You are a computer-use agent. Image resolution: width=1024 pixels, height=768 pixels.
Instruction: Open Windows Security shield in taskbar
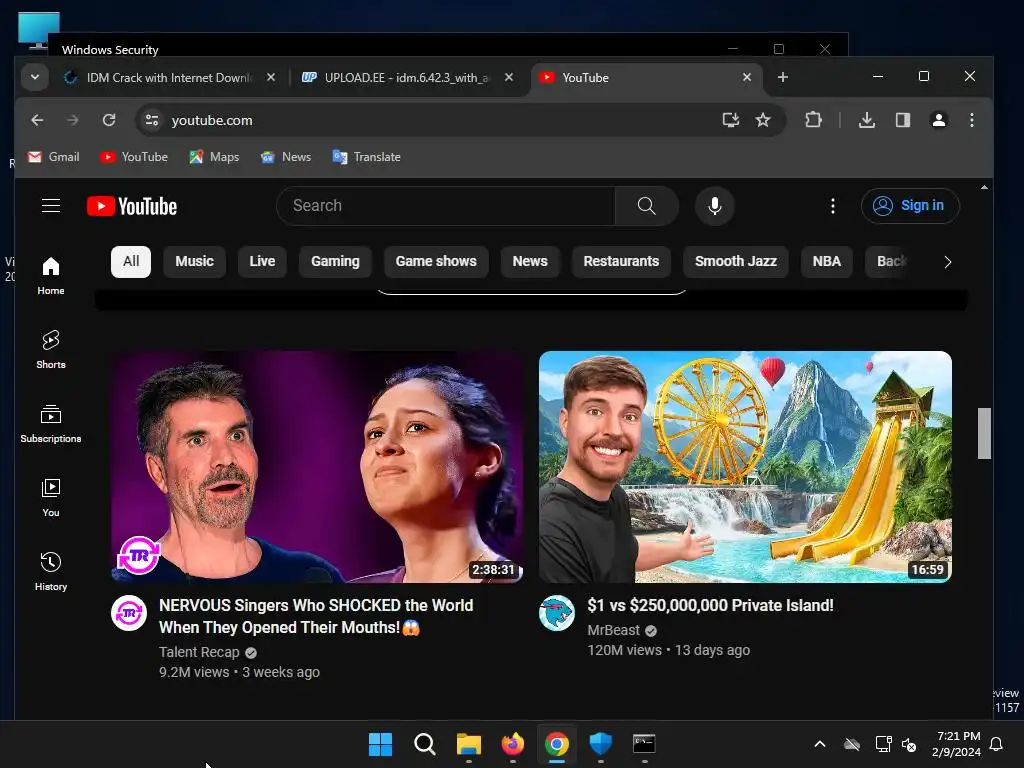point(600,744)
